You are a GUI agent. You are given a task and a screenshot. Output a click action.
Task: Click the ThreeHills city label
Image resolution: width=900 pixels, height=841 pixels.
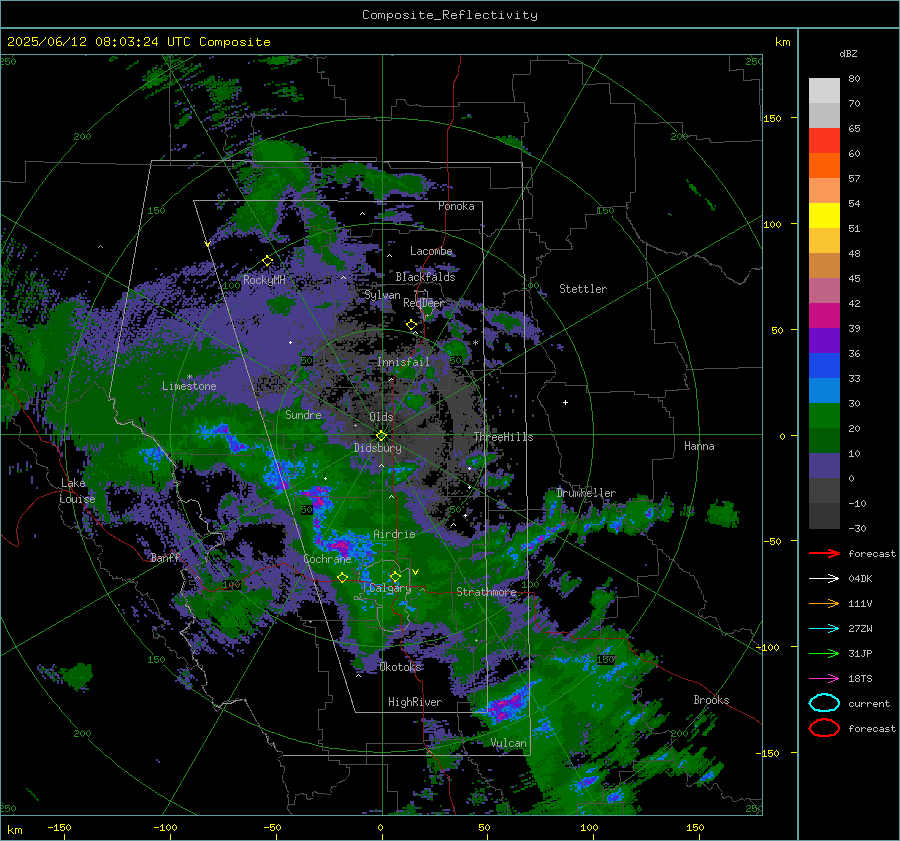503,437
